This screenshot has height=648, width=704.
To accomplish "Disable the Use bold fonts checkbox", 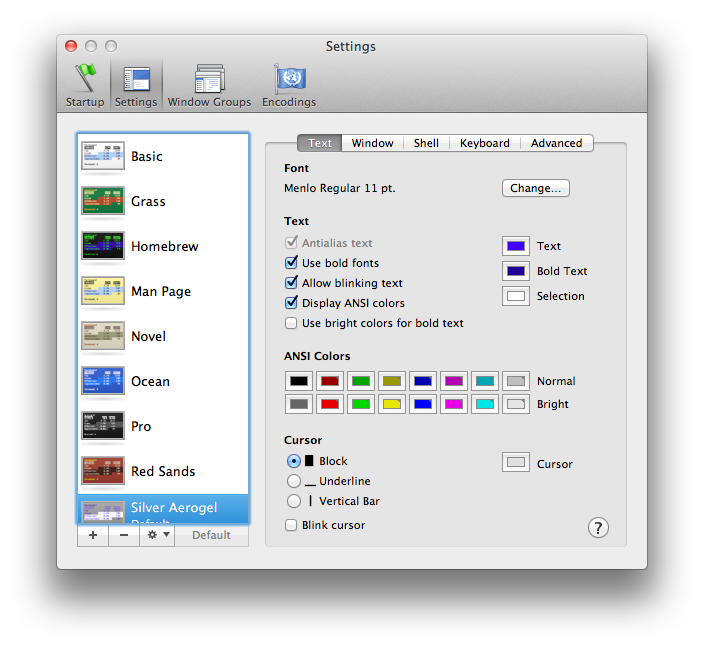I will coord(292,263).
